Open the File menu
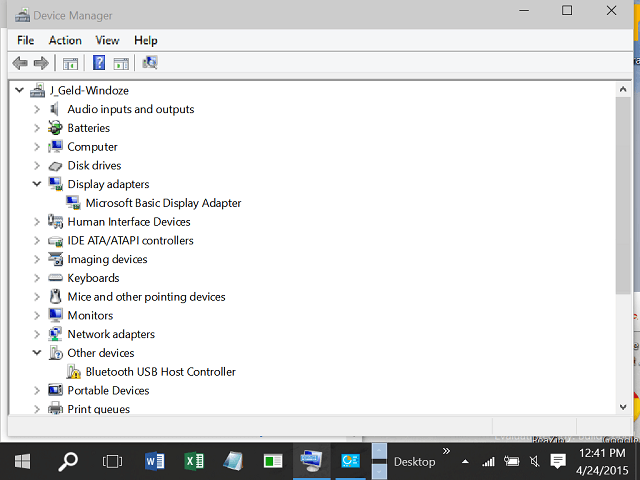Image resolution: width=640 pixels, height=480 pixels. coord(25,40)
